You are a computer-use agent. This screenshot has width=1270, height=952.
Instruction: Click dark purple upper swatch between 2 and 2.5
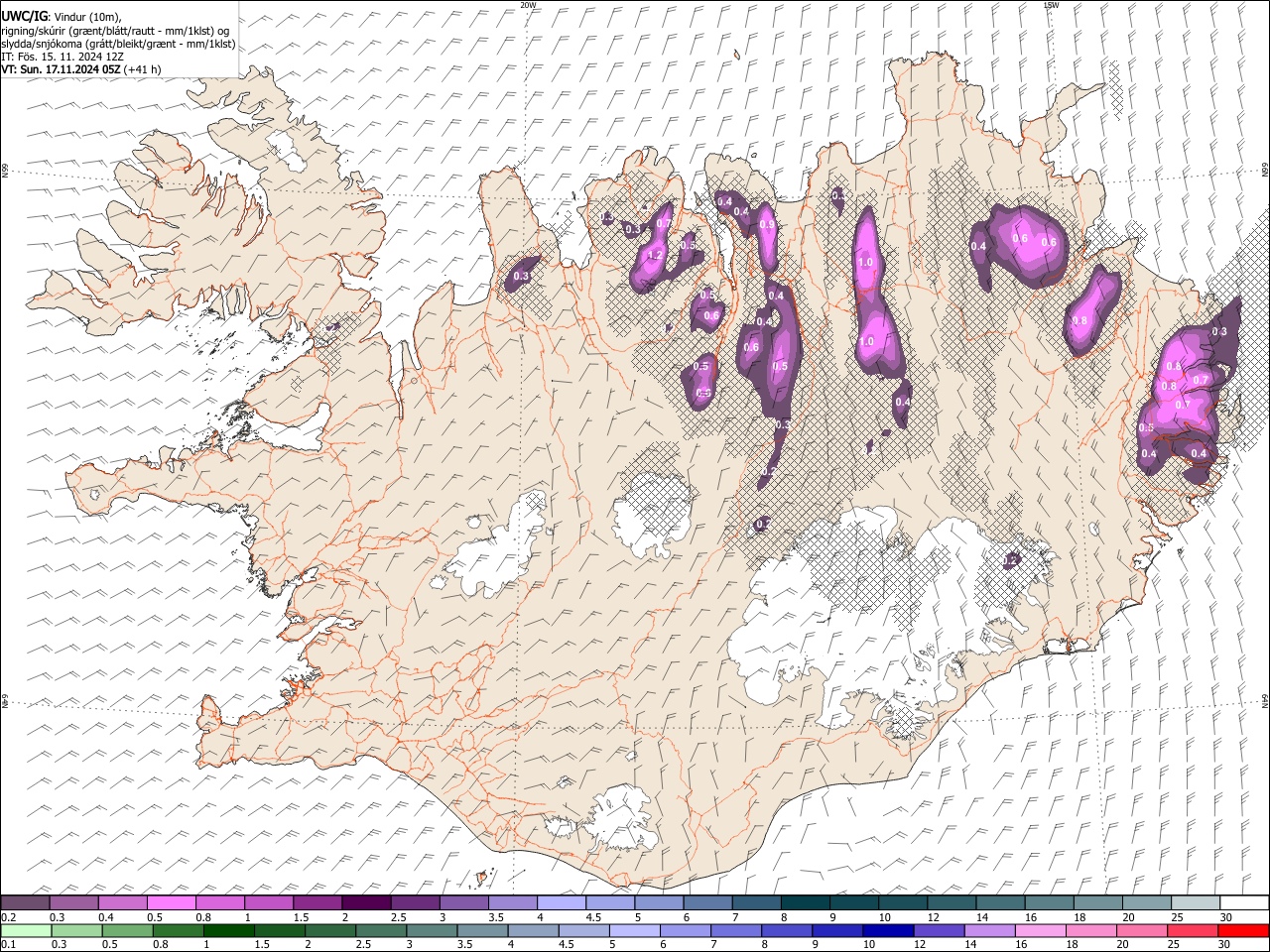[x=366, y=902]
